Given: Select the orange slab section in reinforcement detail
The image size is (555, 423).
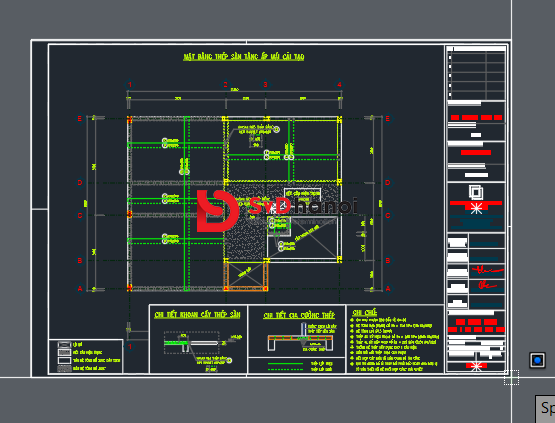Looking at the screenshot, I should coord(300,338).
